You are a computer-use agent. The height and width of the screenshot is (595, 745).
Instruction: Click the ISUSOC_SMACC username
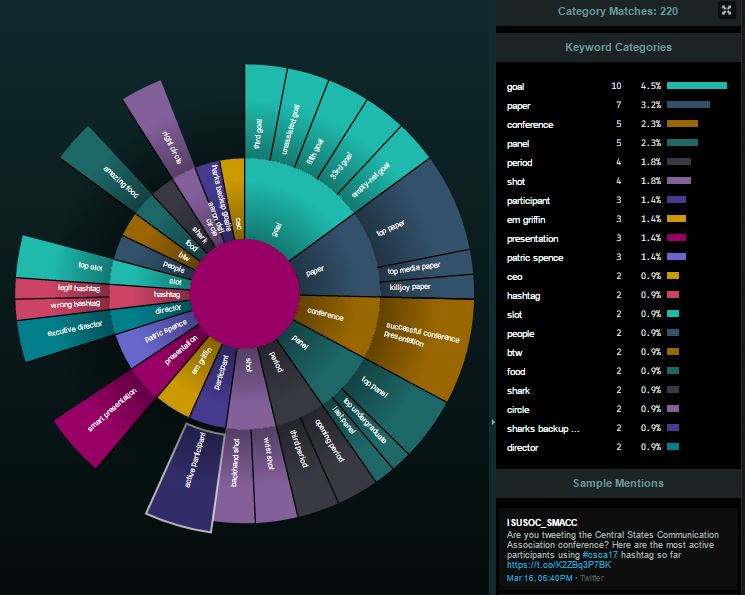[542, 522]
